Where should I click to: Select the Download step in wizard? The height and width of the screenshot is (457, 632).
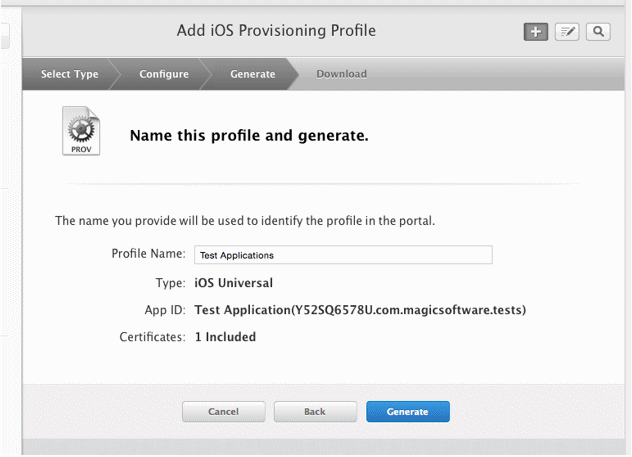(341, 74)
